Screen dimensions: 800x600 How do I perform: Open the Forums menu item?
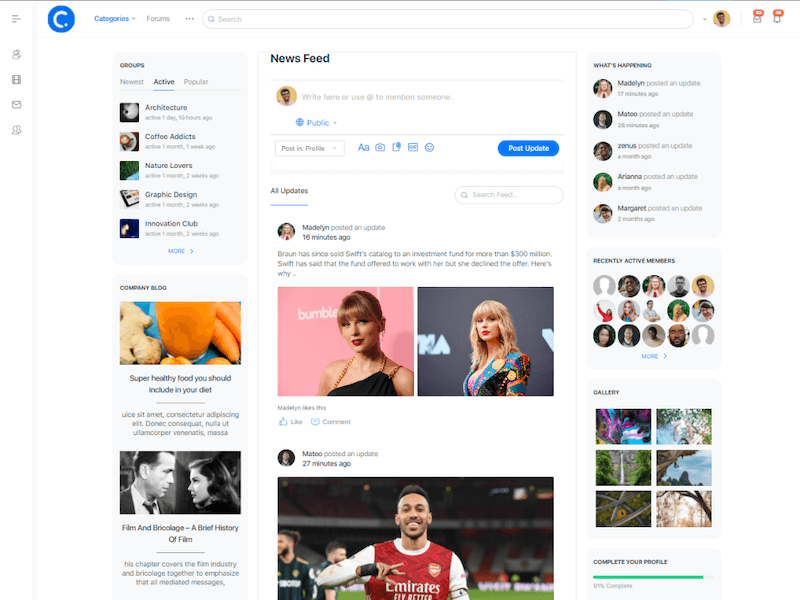(158, 19)
